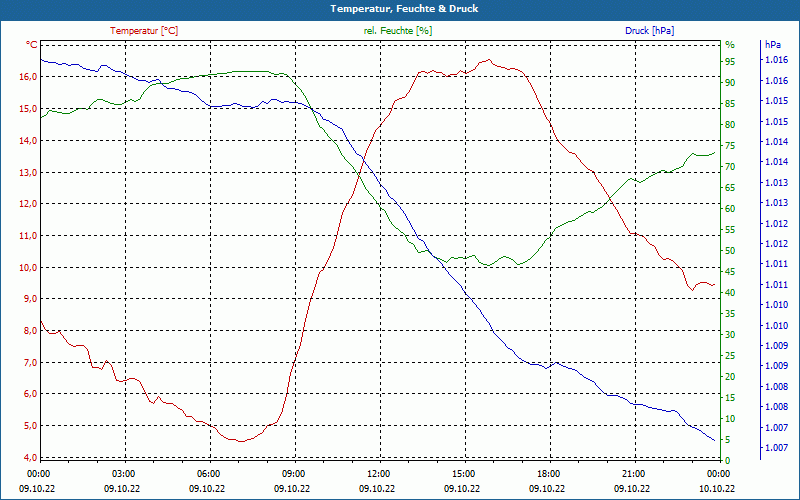
Task: Click the '7,0' temperature axis value
Action: coord(31,363)
